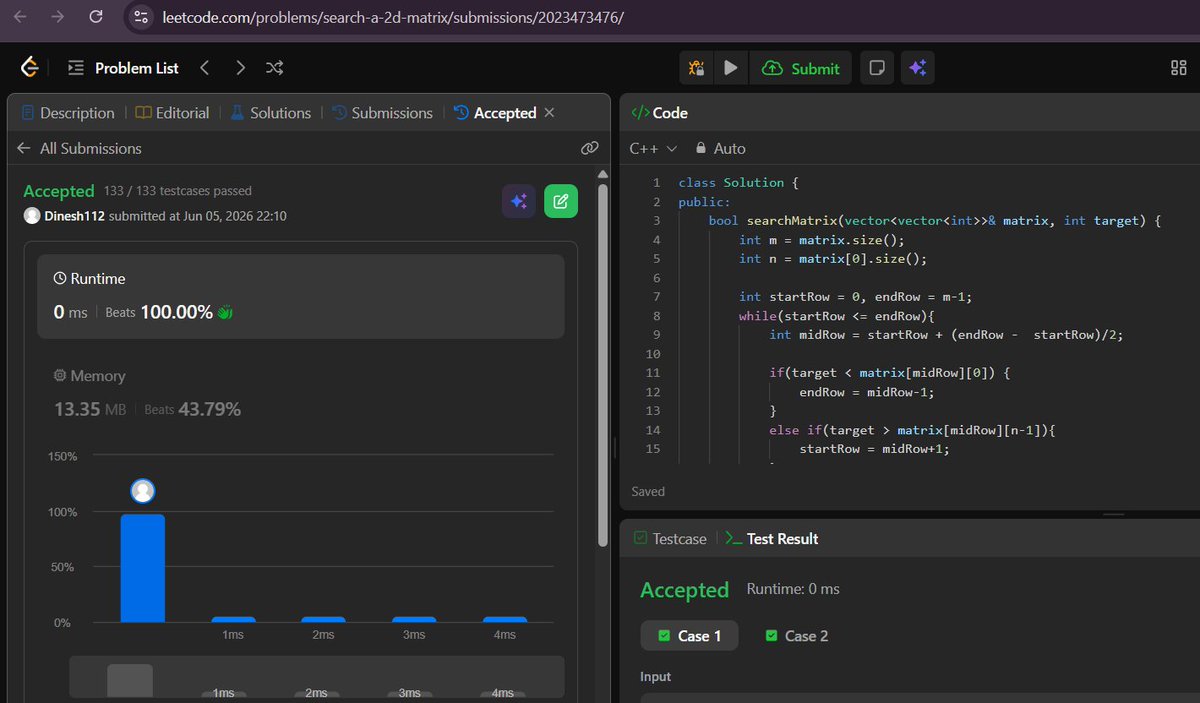This screenshot has height=703, width=1200.
Task: Click 'class Solution {' code line
Action: 738,182
